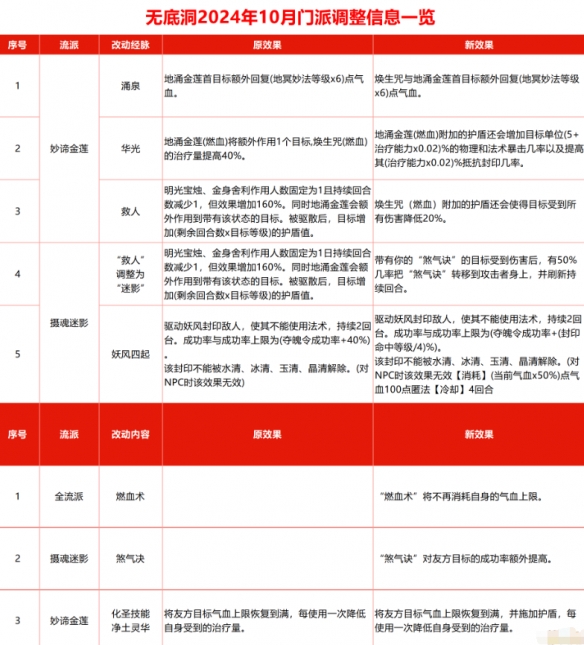584x645 pixels.
Task: Click 原效果 text starting 地涌金莲首目标额外回复
Action: pos(264,86)
